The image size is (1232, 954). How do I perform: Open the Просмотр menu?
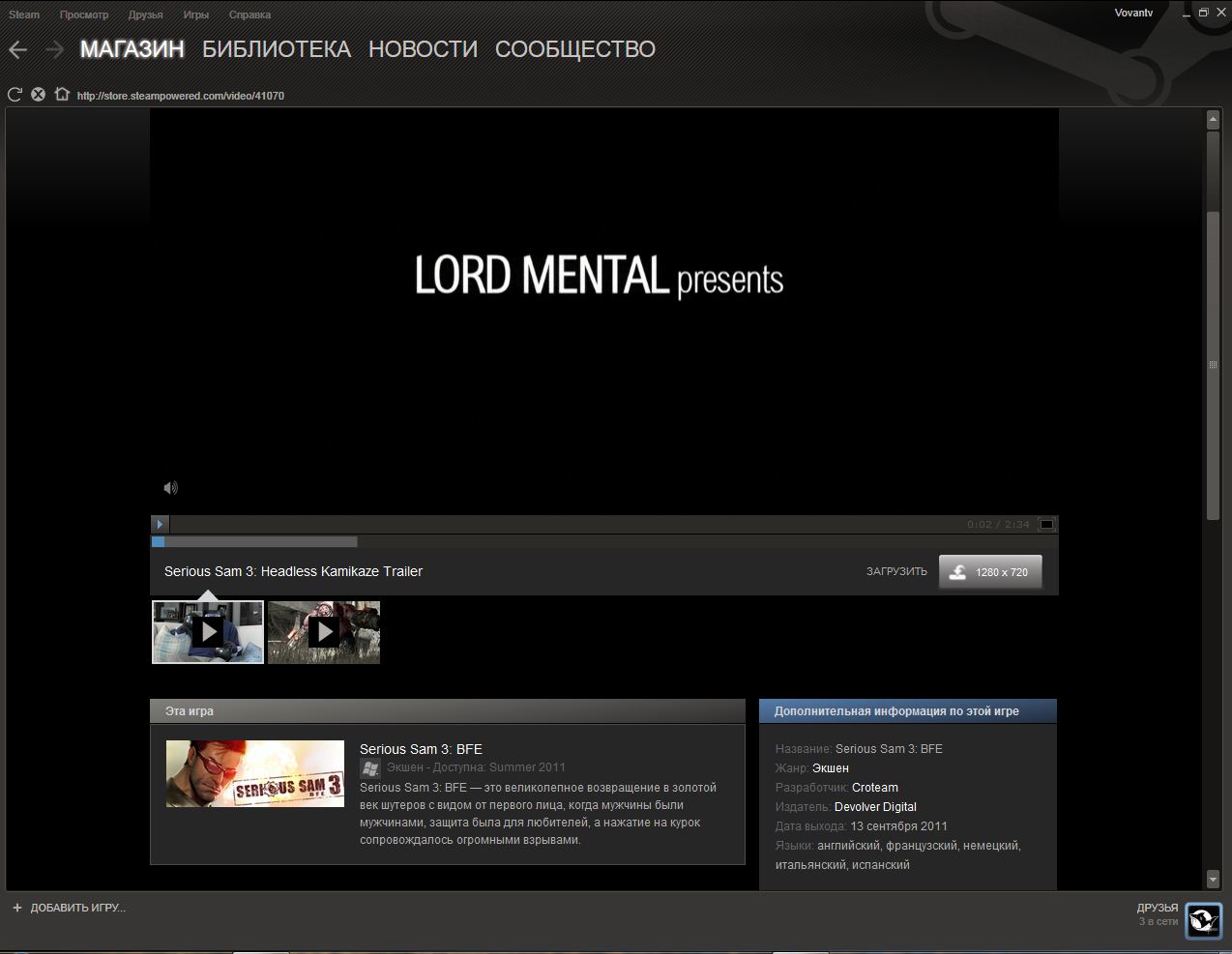click(x=84, y=14)
